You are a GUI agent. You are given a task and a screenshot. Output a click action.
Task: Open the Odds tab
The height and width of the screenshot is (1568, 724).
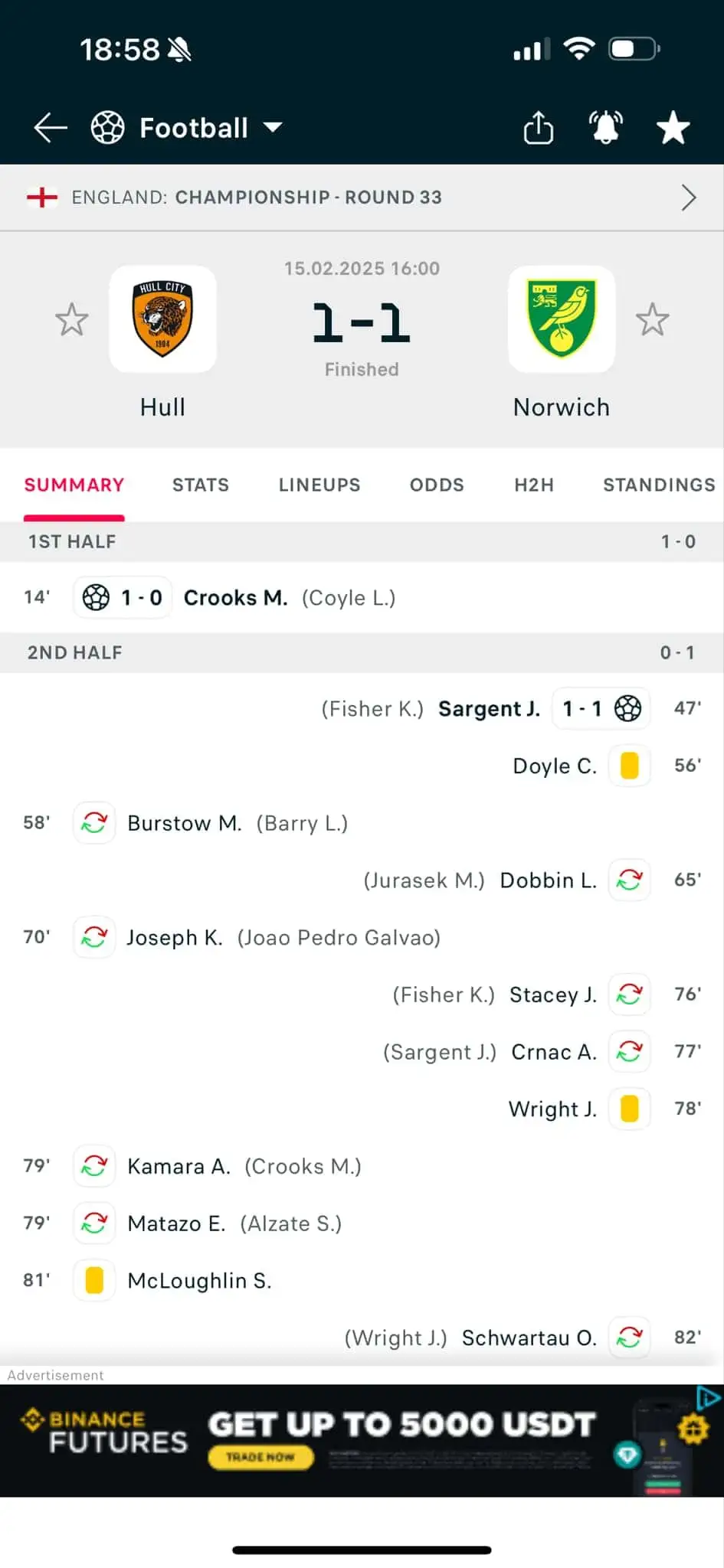[x=437, y=485]
